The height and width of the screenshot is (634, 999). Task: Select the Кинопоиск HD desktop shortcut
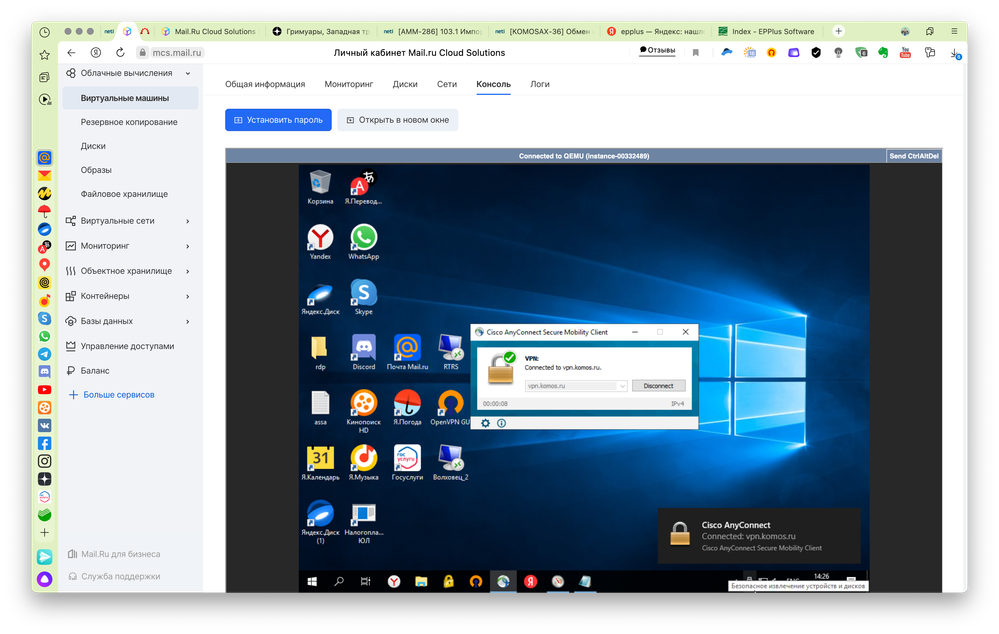pyautogui.click(x=363, y=412)
